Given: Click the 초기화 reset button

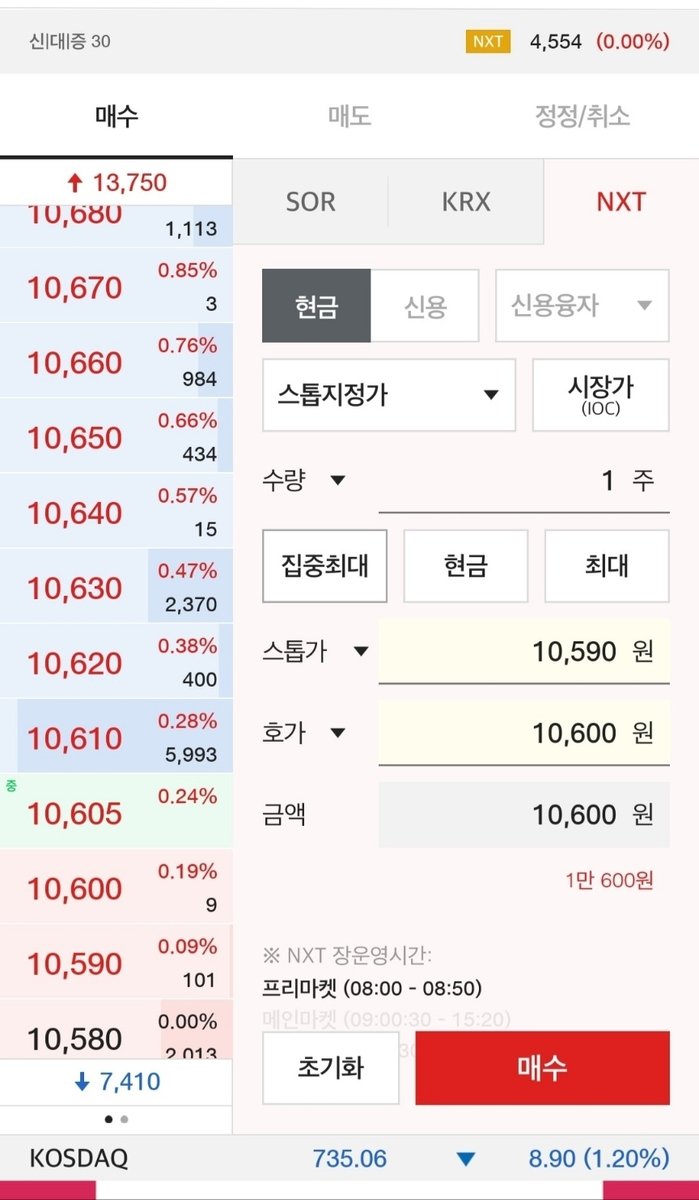Looking at the screenshot, I should point(330,1068).
